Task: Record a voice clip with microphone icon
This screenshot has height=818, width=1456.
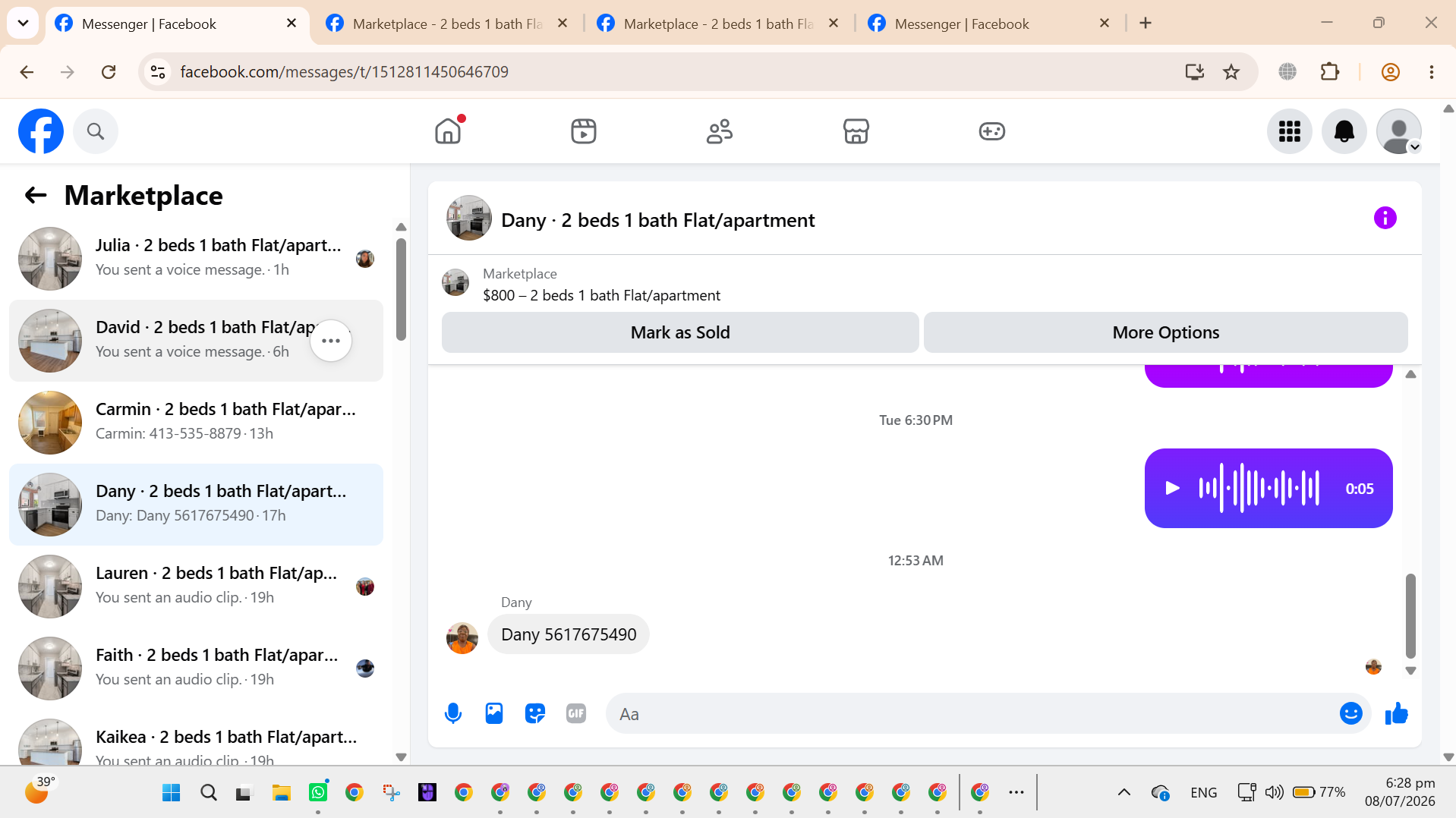Action: click(453, 713)
